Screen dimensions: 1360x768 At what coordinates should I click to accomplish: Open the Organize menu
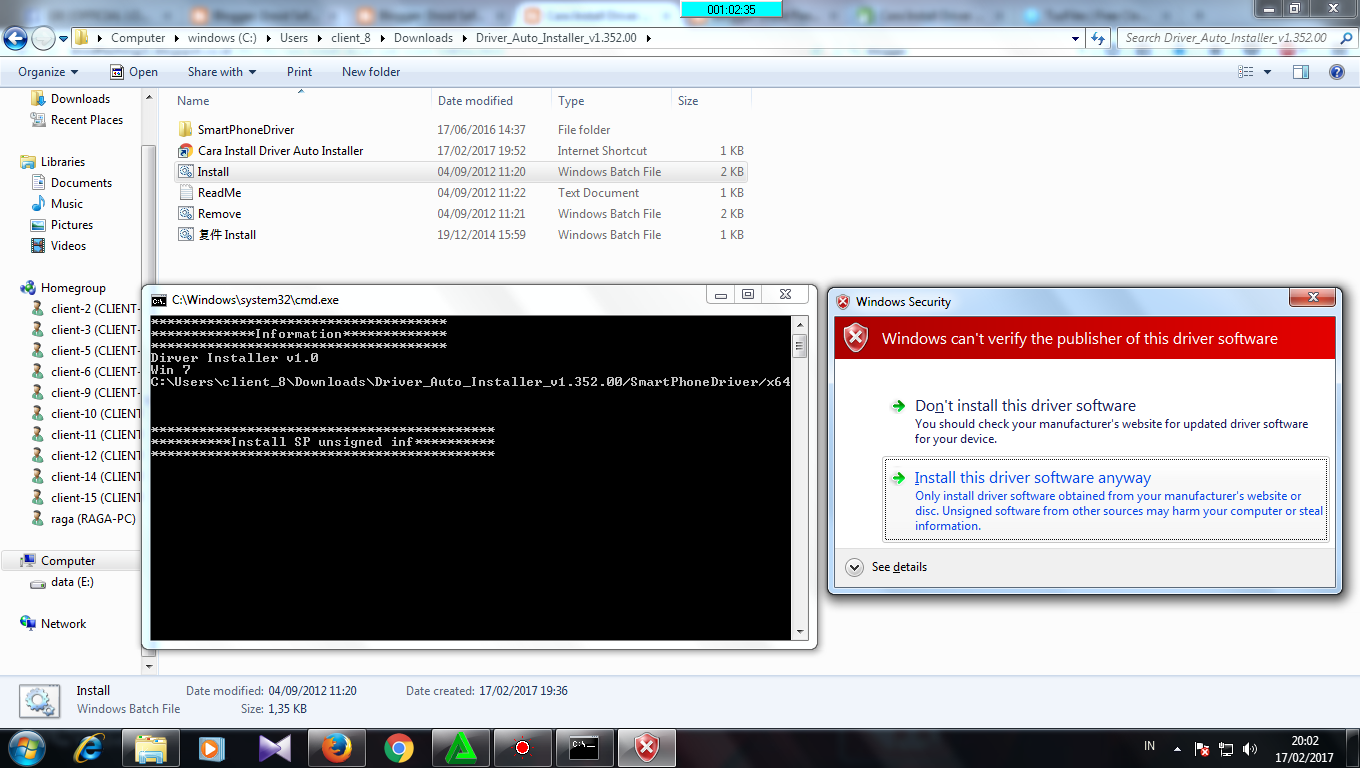tap(48, 72)
